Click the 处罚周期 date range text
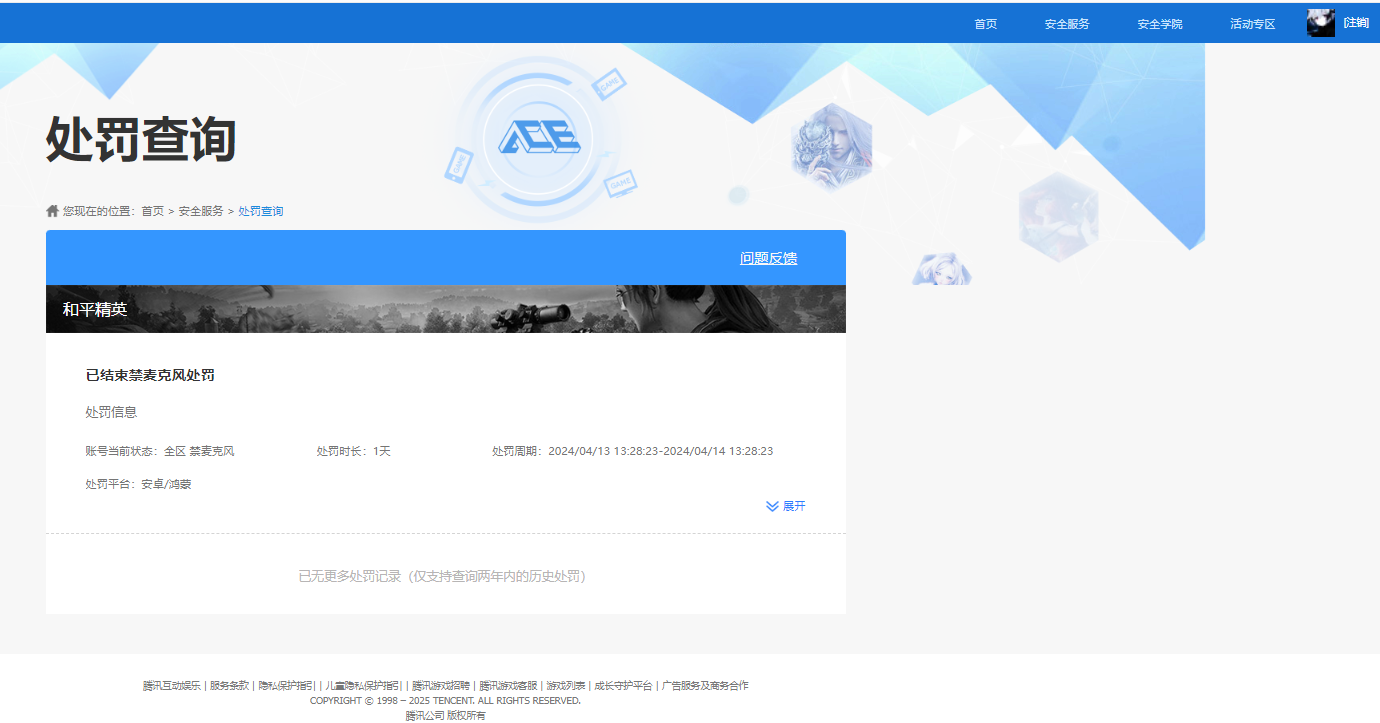The height and width of the screenshot is (723, 1380). click(x=633, y=452)
